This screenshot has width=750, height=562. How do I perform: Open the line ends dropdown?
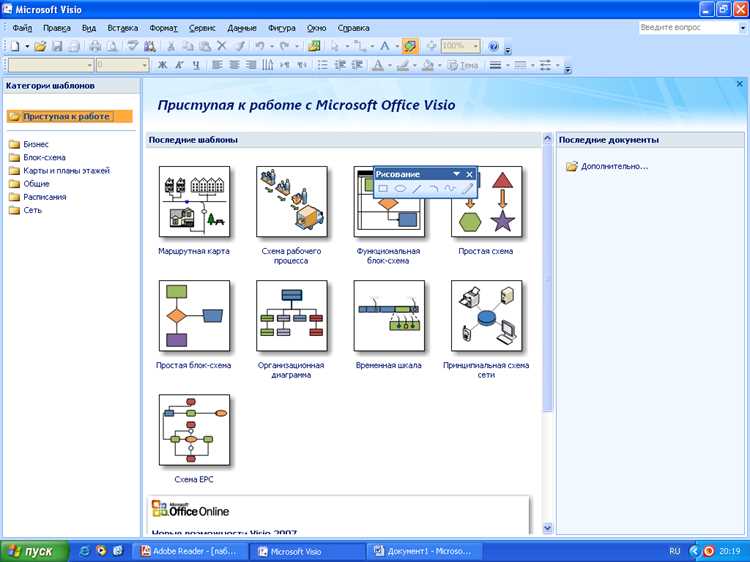pos(557,65)
